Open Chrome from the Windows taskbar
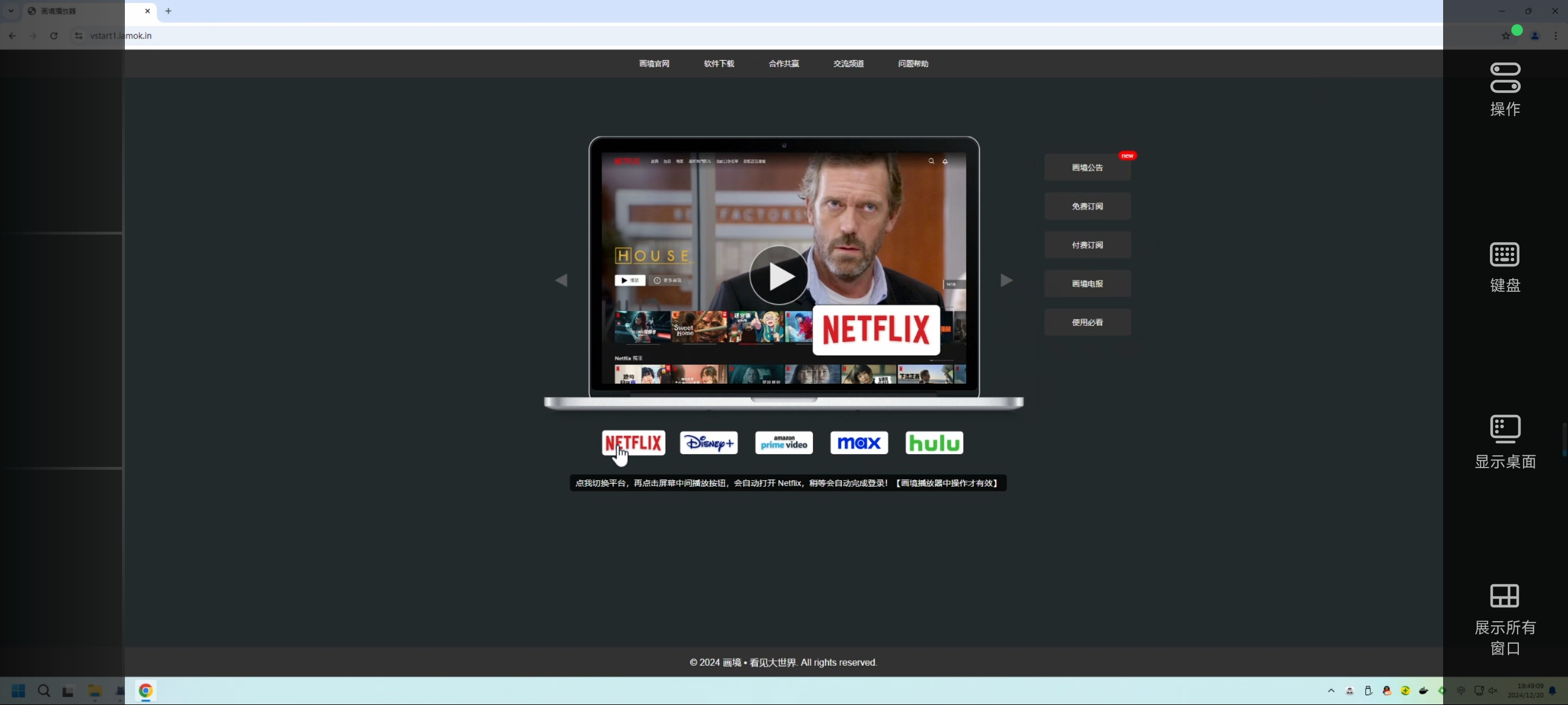 pos(145,691)
